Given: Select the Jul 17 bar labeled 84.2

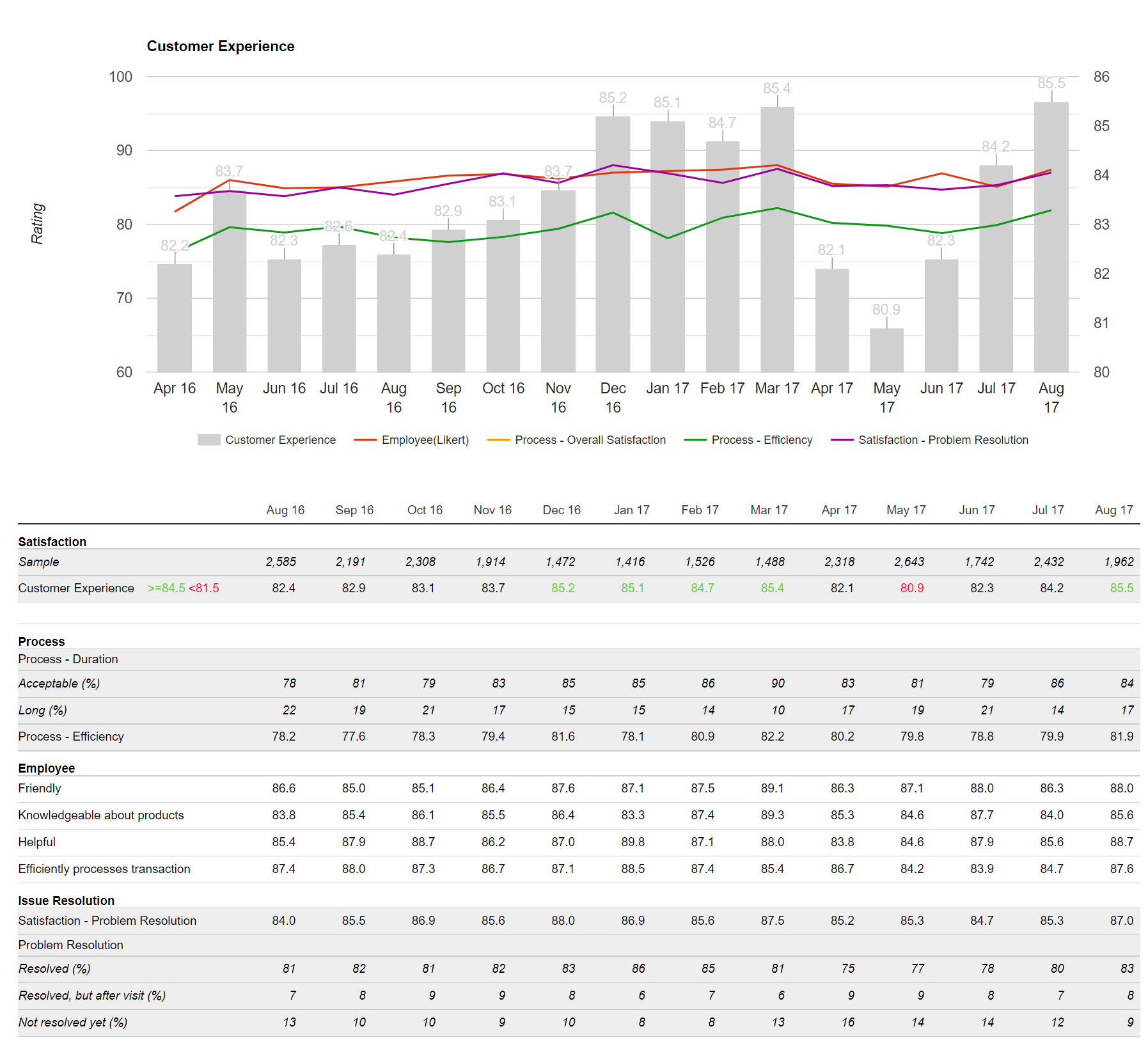Looking at the screenshot, I should click(x=996, y=269).
